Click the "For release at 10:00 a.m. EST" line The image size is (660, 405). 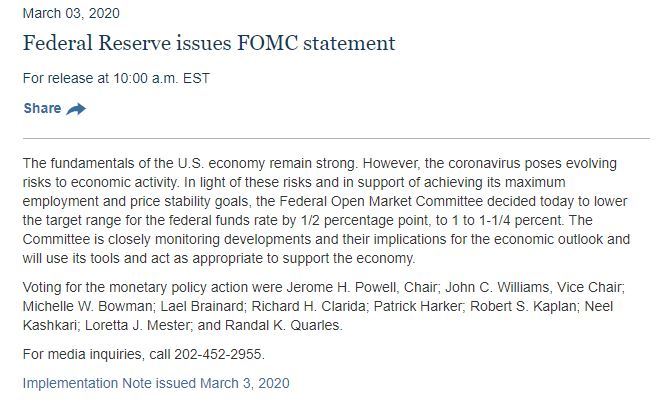[x=116, y=78]
